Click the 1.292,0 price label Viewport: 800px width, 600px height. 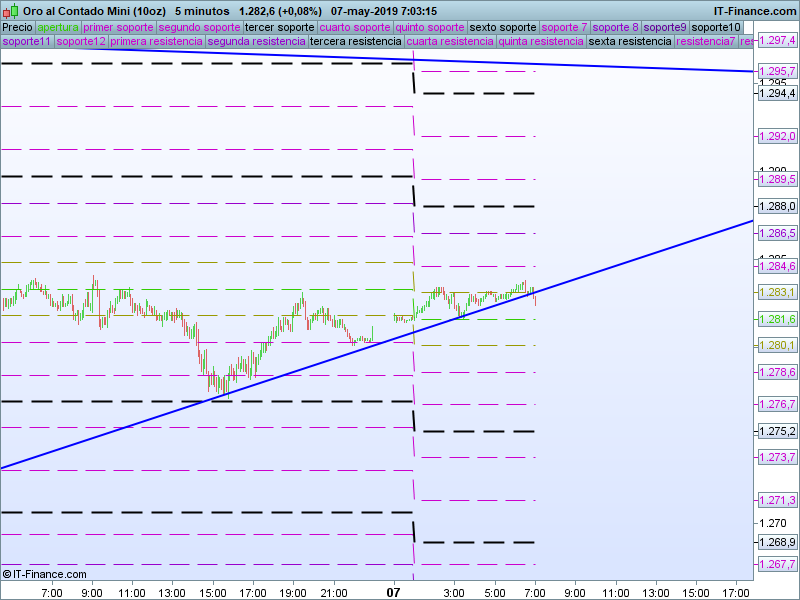click(777, 136)
